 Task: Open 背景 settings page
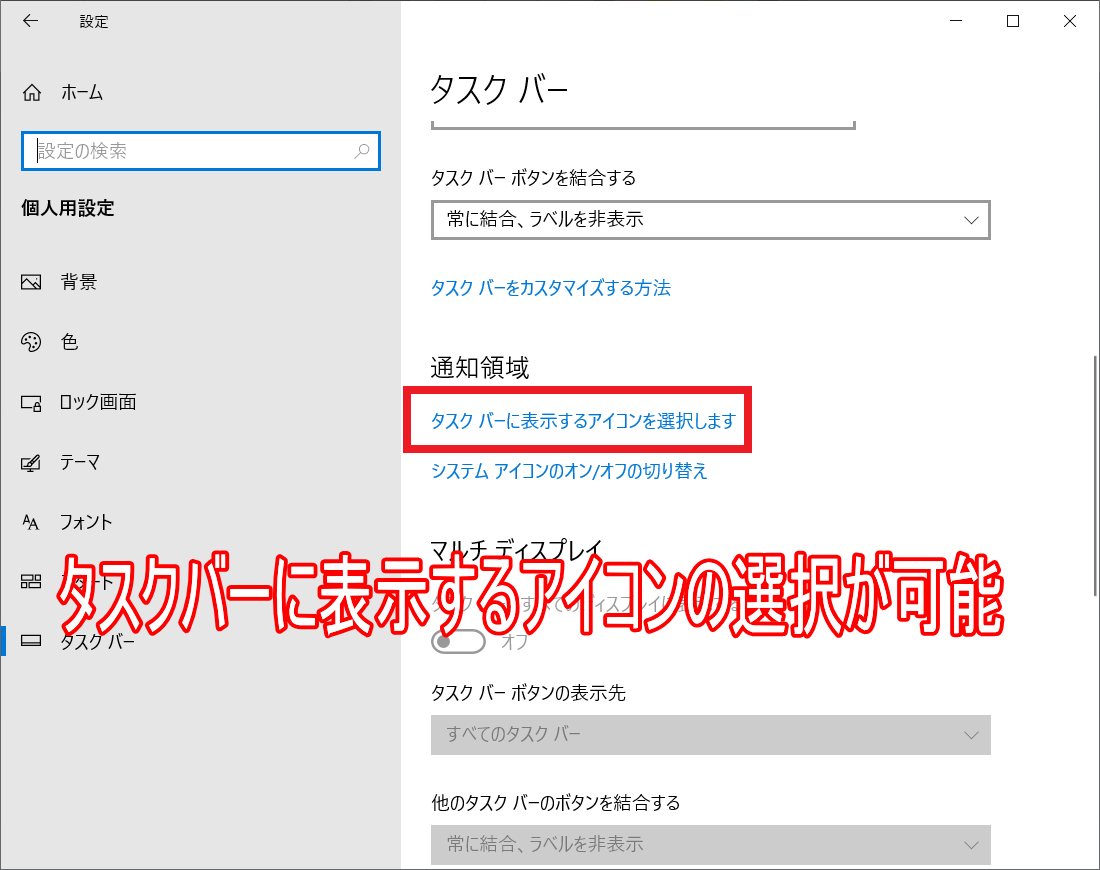click(x=79, y=282)
